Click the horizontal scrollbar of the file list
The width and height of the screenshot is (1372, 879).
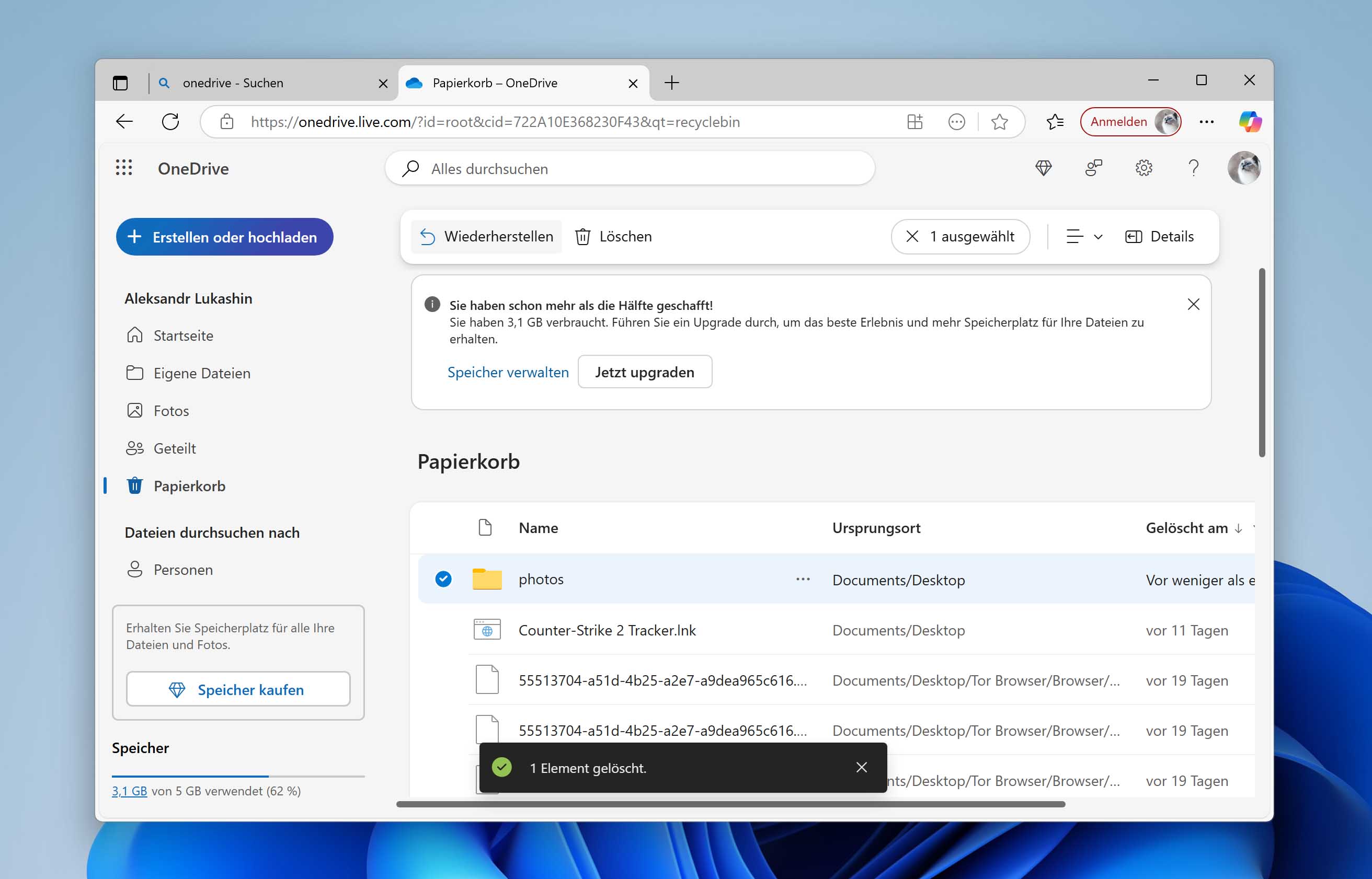[730, 804]
